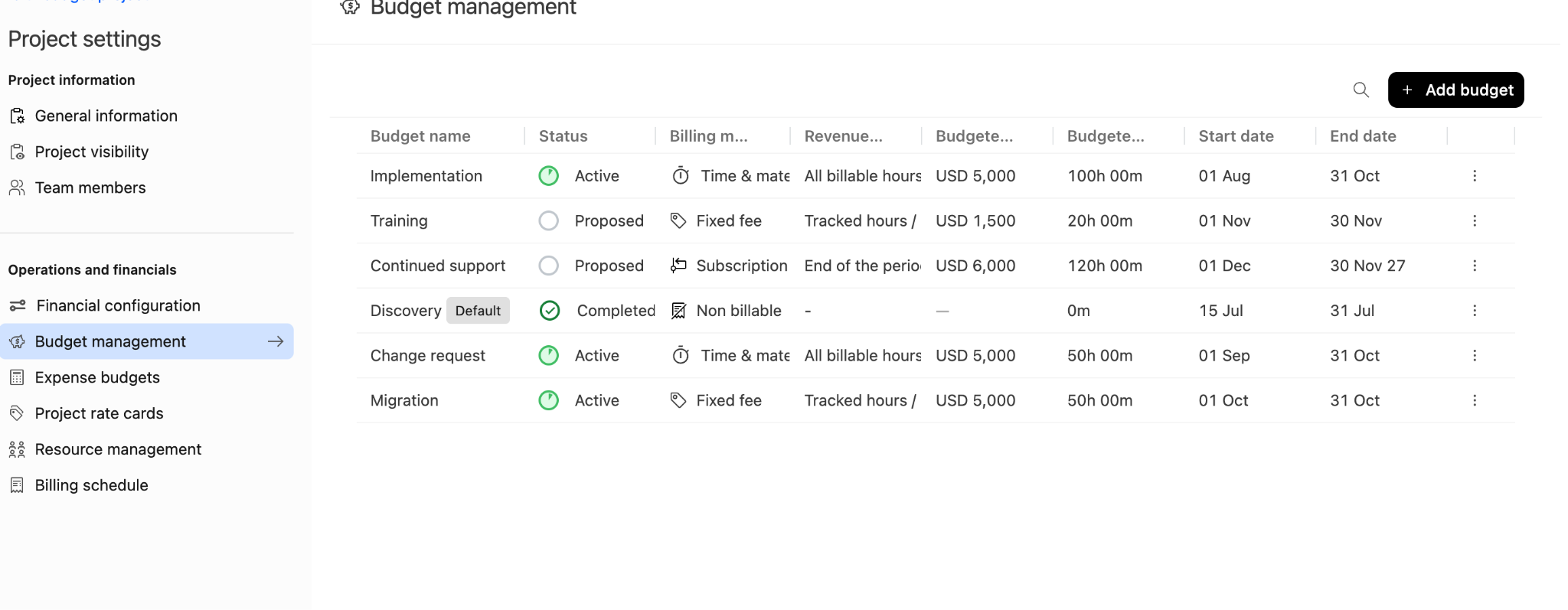Click the search magnifier icon

pyautogui.click(x=1361, y=90)
